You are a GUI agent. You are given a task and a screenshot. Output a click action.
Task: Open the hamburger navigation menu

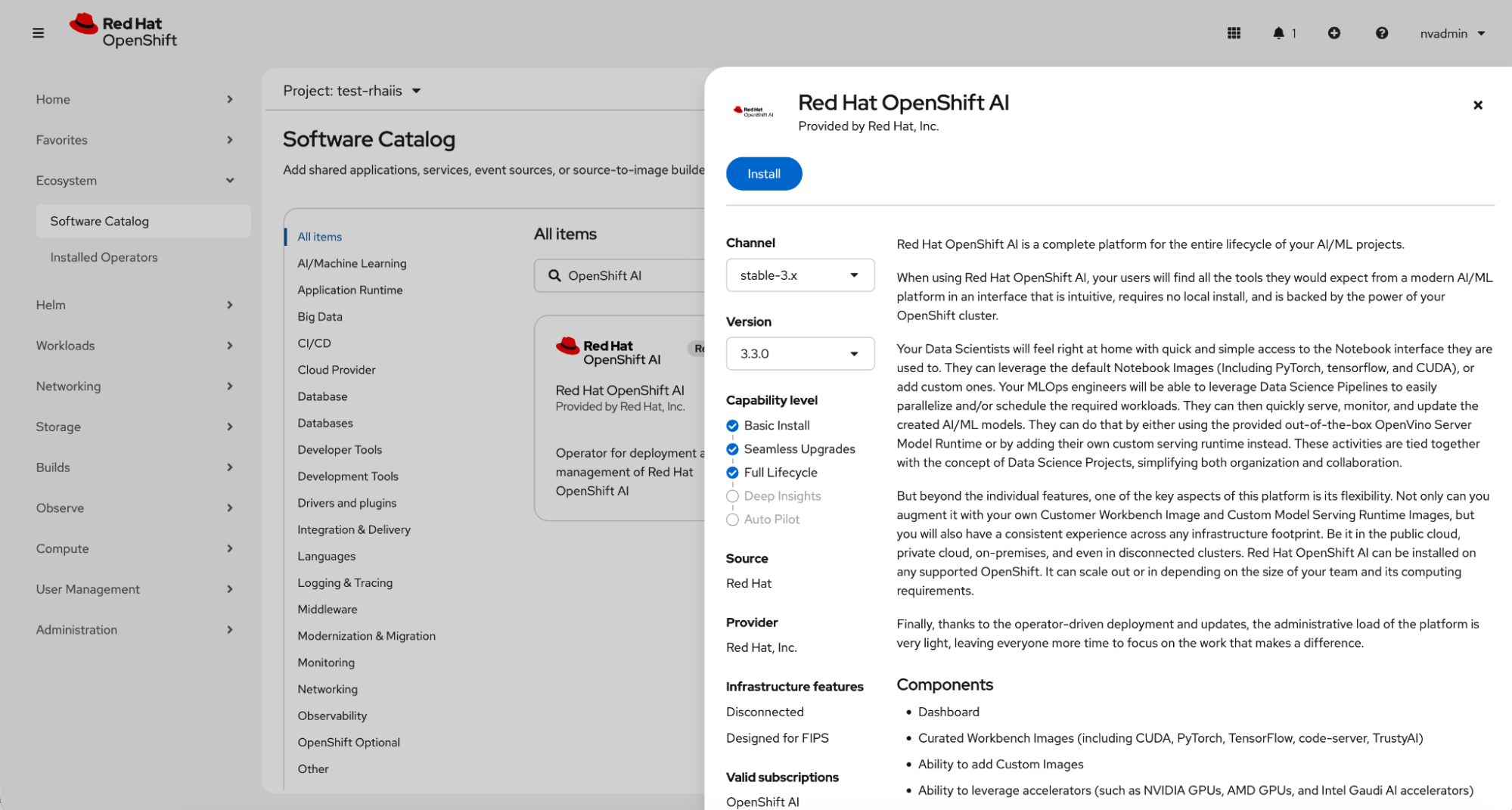coord(38,33)
